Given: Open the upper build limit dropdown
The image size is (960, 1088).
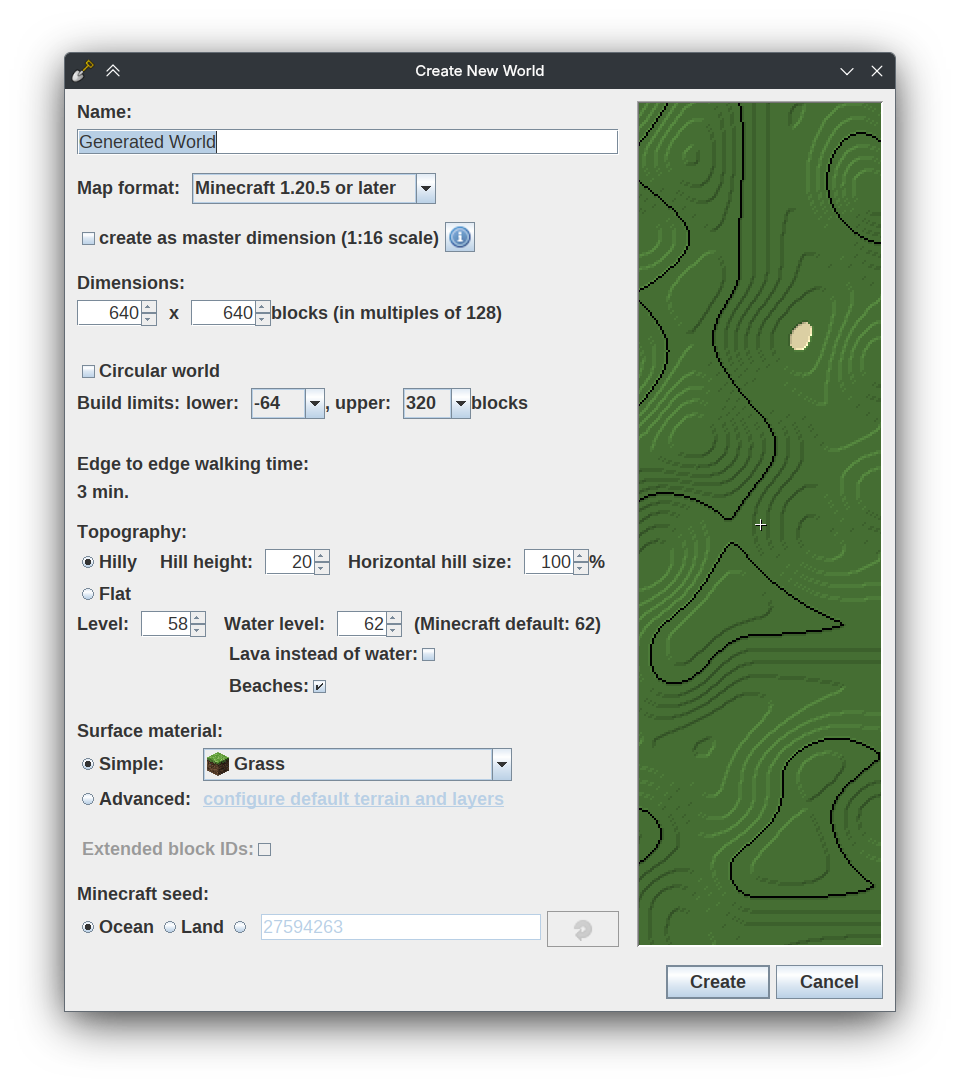Looking at the screenshot, I should point(460,404).
